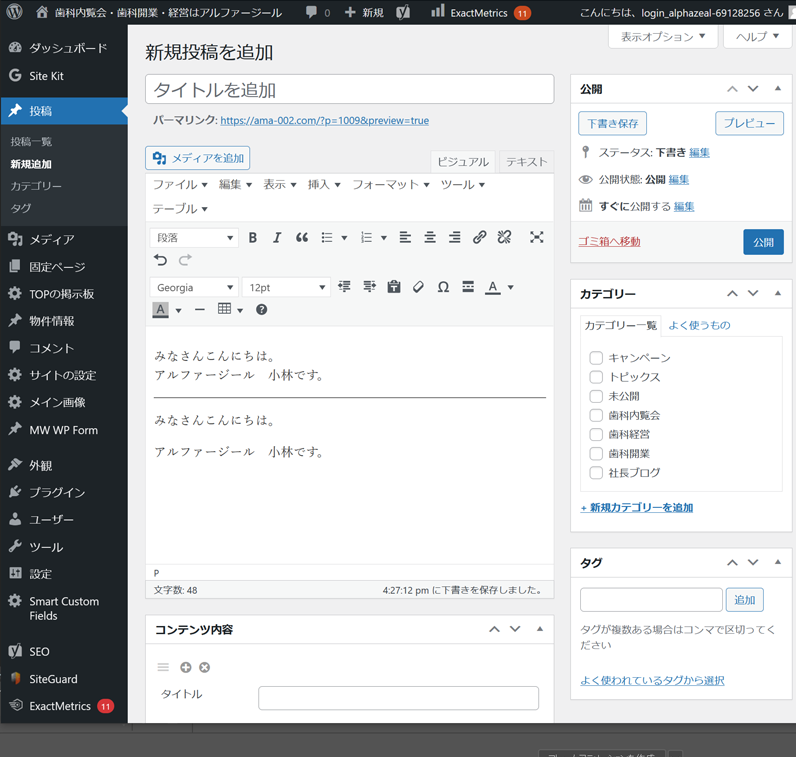Open the 12pt font size dropdown
Viewport: 796px width, 757px height.
(285, 287)
